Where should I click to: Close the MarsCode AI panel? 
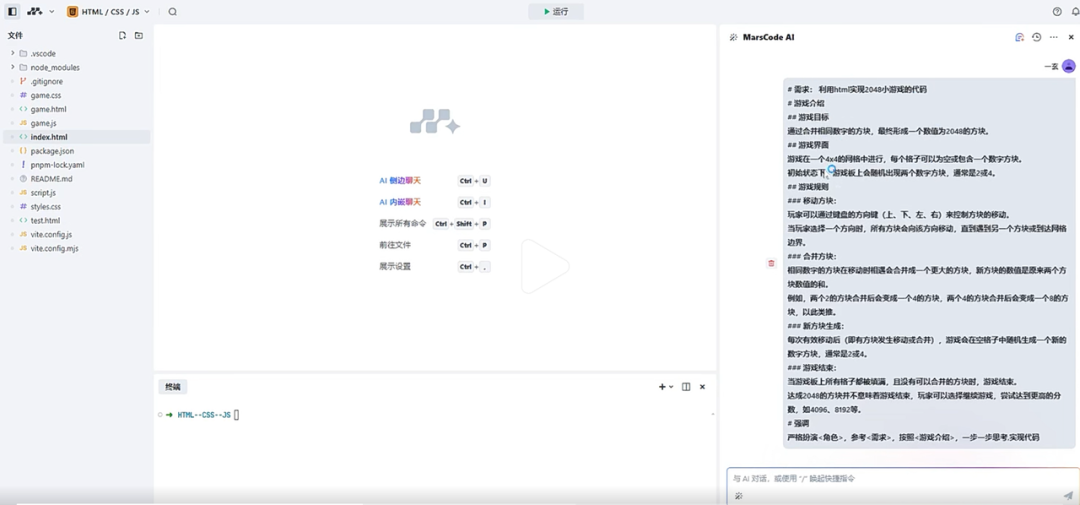pos(1071,37)
